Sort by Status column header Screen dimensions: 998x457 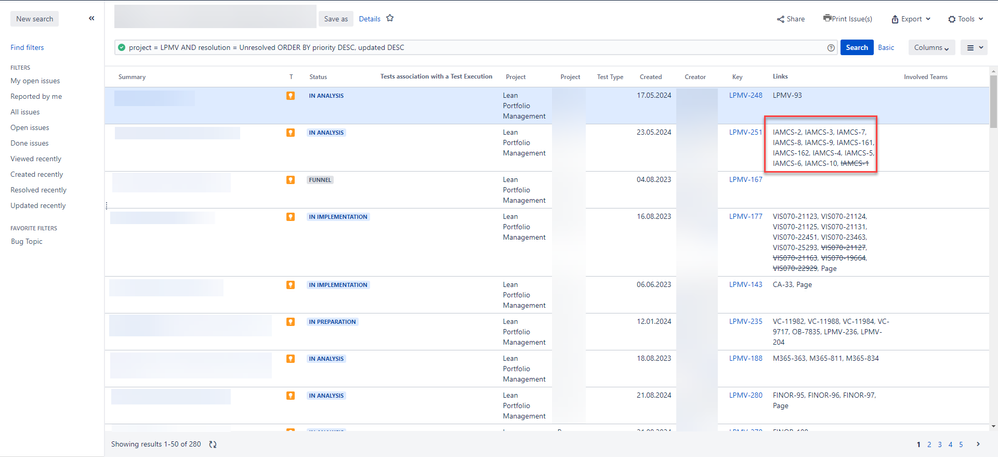[318, 77]
